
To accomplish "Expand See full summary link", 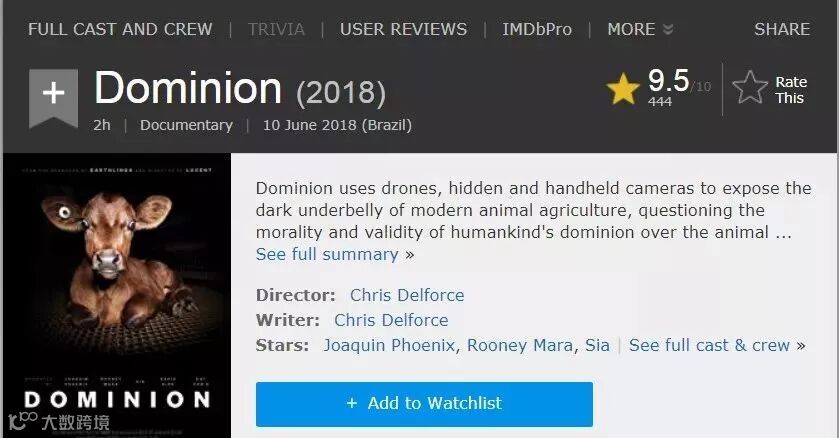I will pyautogui.click(x=327, y=254).
